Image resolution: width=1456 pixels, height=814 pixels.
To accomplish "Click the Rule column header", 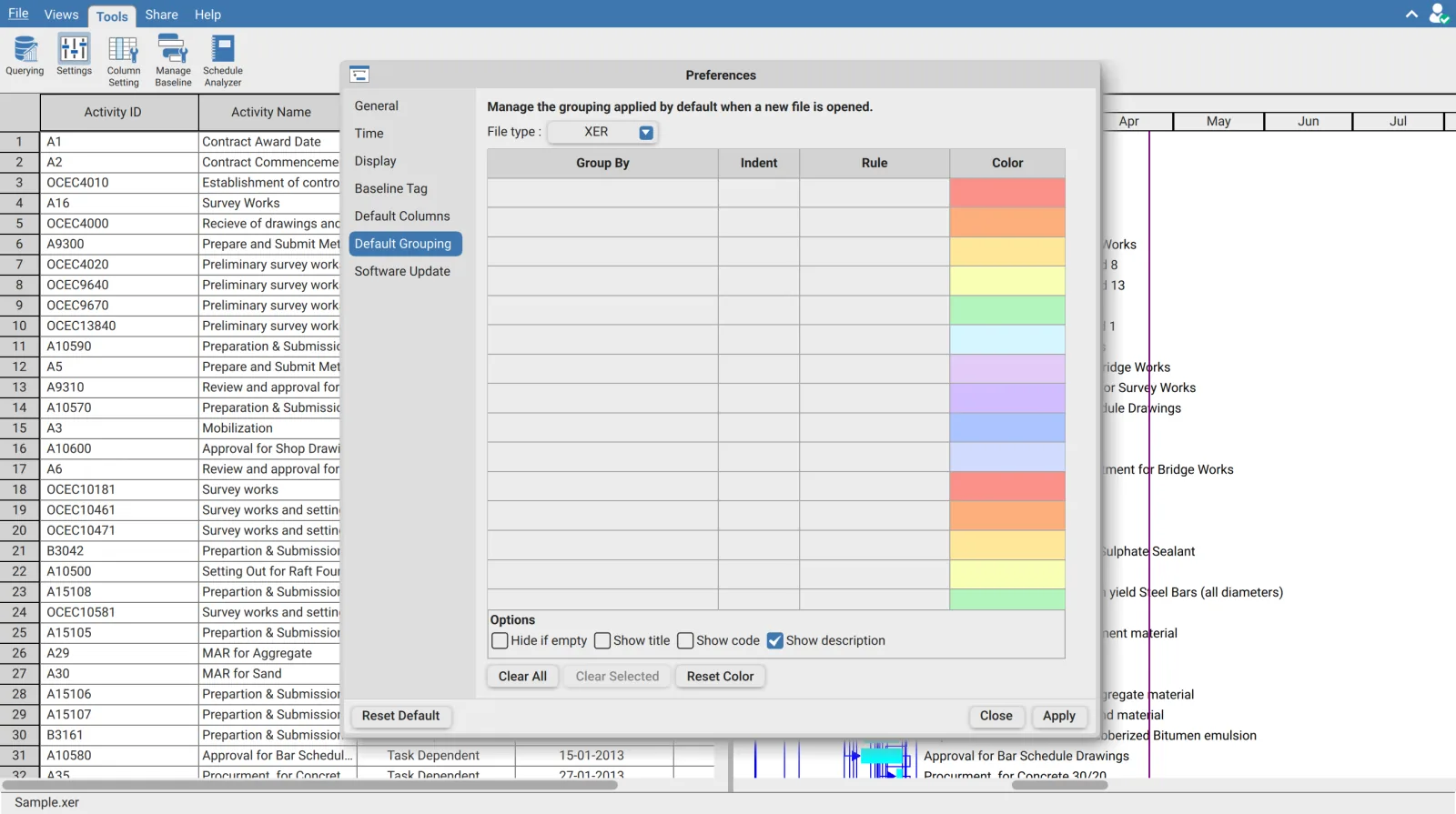I will (x=875, y=163).
